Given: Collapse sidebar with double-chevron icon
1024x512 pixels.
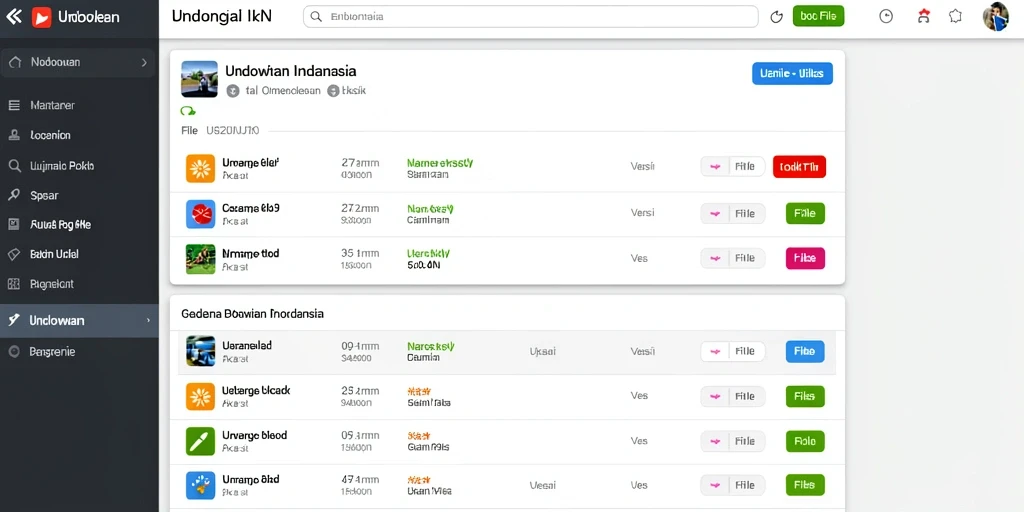Looking at the screenshot, I should 13,17.
